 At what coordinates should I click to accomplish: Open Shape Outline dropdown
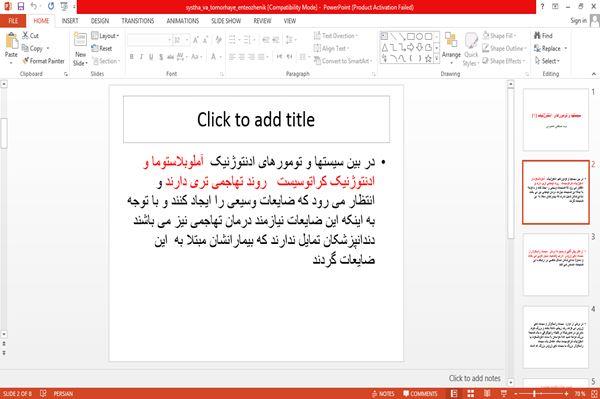click(504, 48)
